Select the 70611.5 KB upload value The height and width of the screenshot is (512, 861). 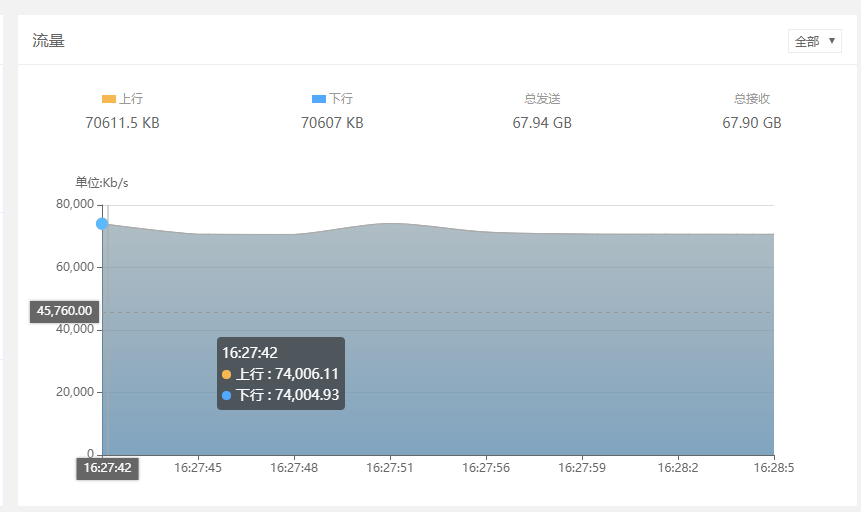point(122,123)
